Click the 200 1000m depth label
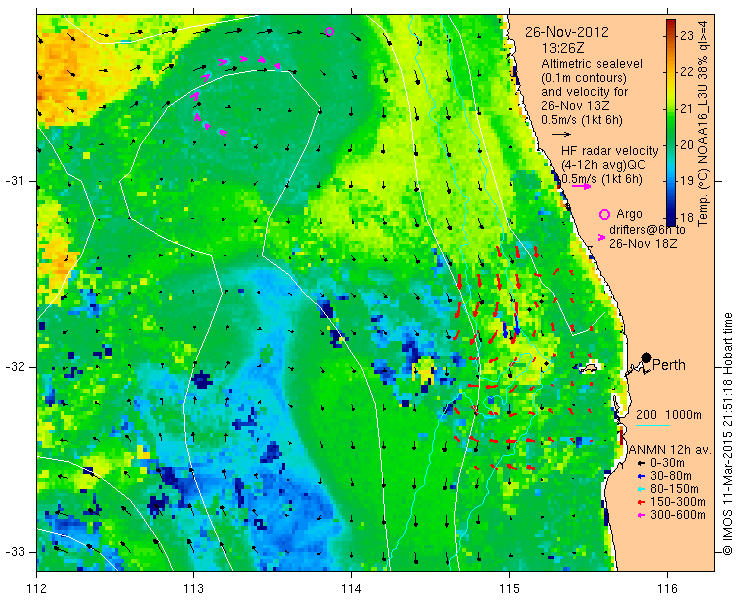This screenshot has height=600, width=740. [669, 415]
